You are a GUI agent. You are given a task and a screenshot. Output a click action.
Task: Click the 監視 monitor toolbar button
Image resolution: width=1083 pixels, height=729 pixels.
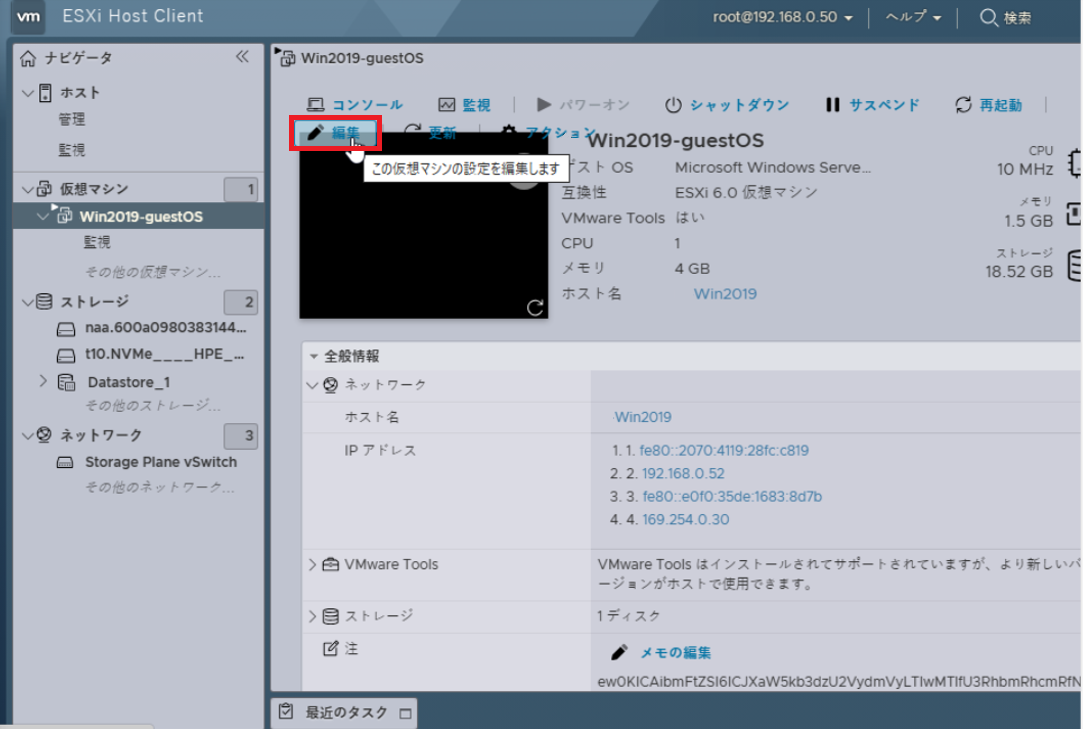[465, 104]
